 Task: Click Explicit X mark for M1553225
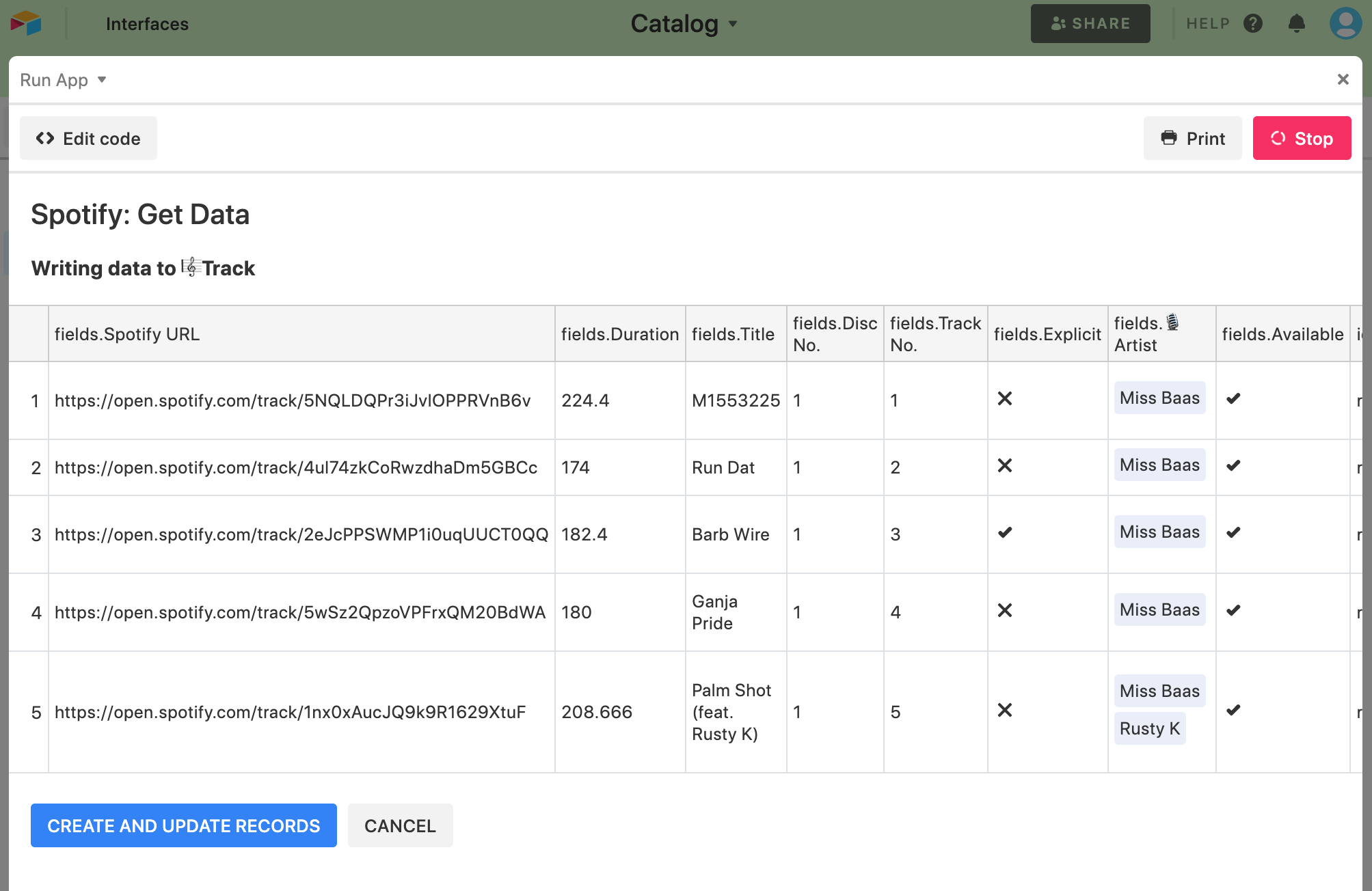click(1004, 398)
